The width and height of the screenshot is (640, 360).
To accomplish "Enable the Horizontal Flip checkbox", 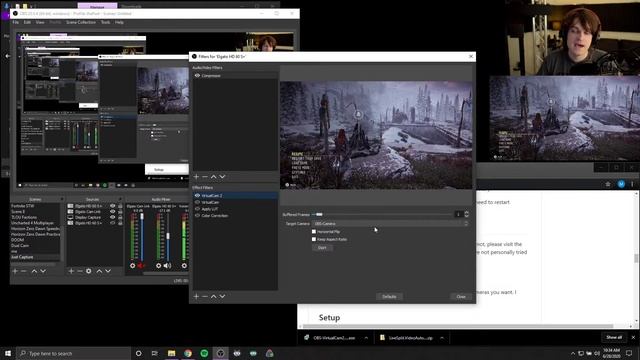I will (x=314, y=231).
